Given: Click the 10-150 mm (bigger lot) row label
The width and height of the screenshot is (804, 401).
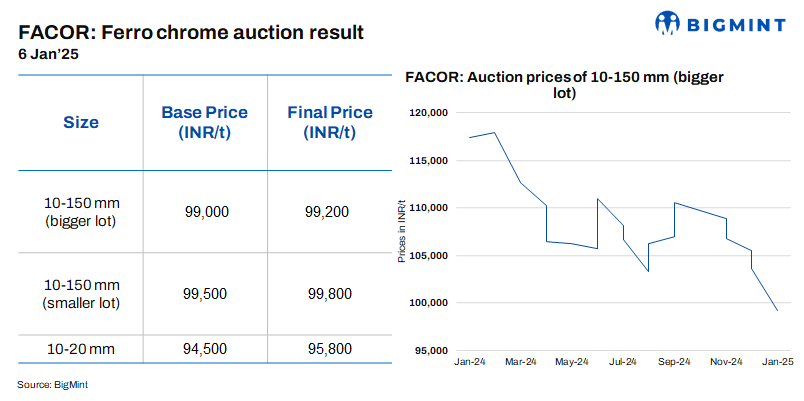Looking at the screenshot, I should point(81,211).
